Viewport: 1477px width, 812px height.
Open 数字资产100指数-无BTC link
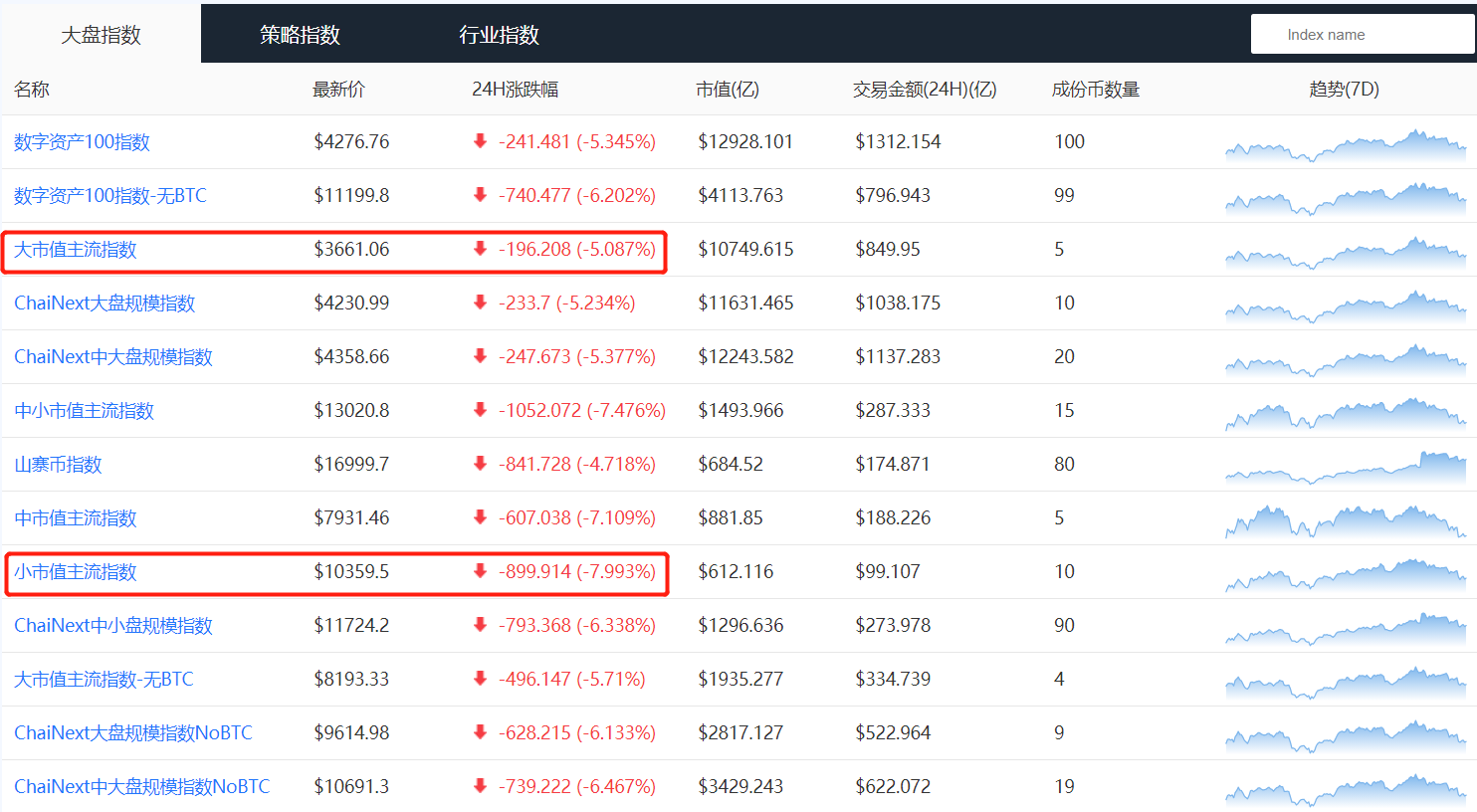click(x=110, y=196)
